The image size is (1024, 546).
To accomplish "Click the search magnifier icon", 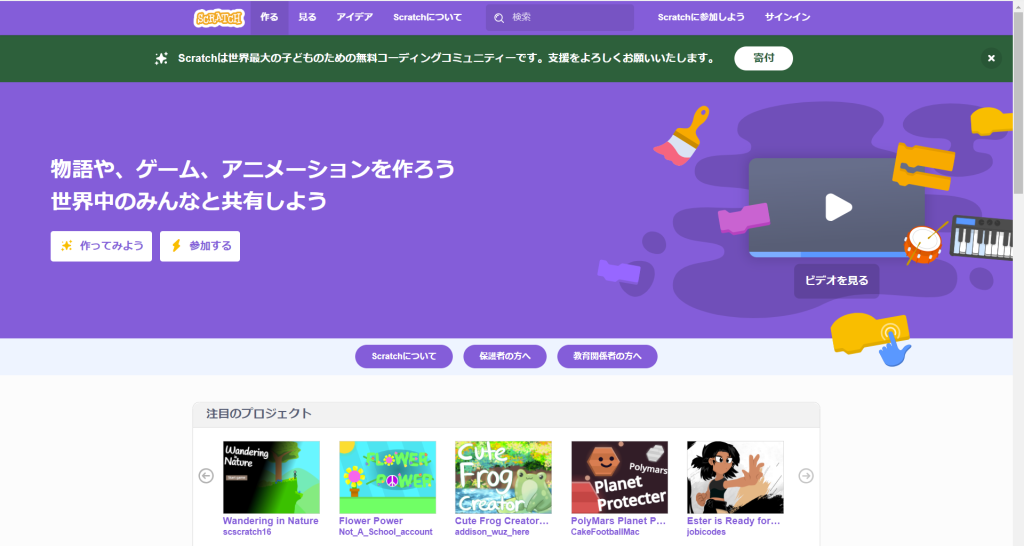I will click(499, 18).
